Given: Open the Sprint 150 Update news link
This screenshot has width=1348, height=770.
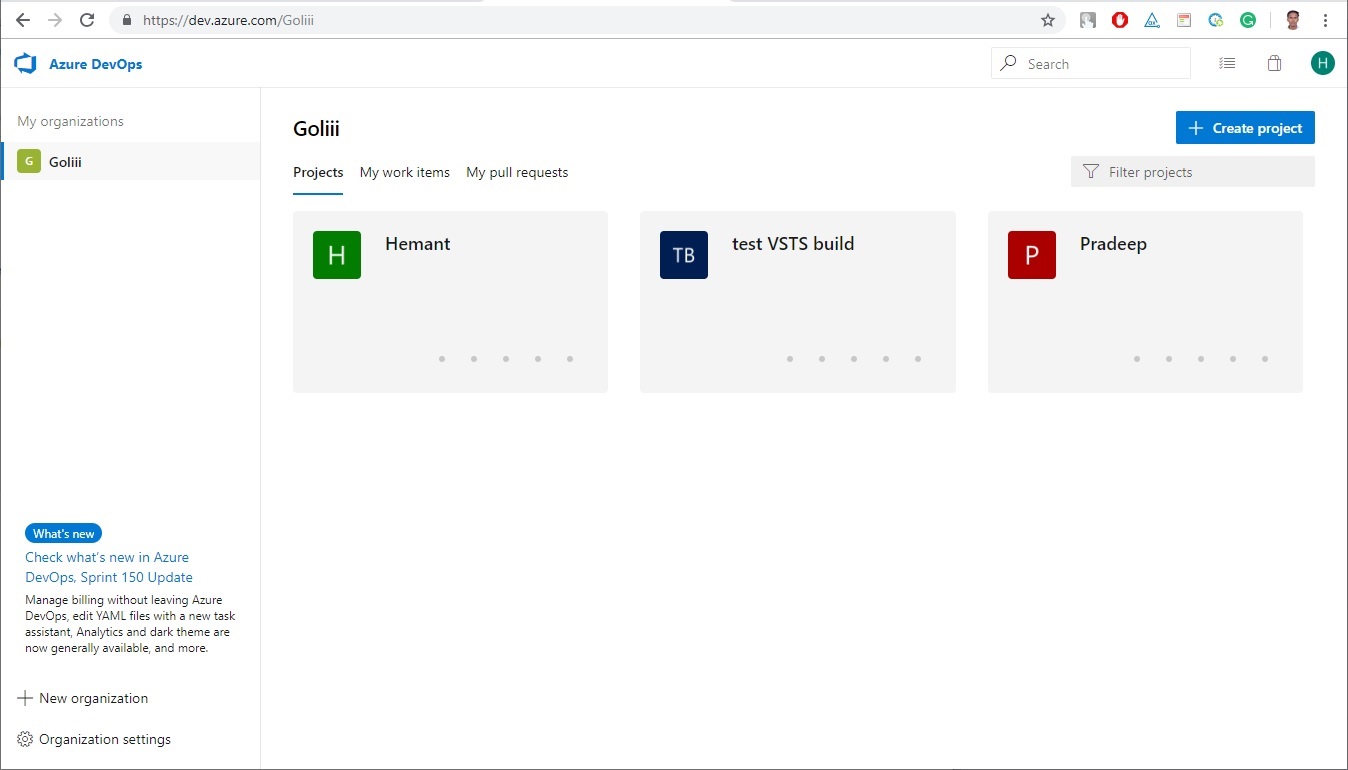Looking at the screenshot, I should pyautogui.click(x=109, y=567).
